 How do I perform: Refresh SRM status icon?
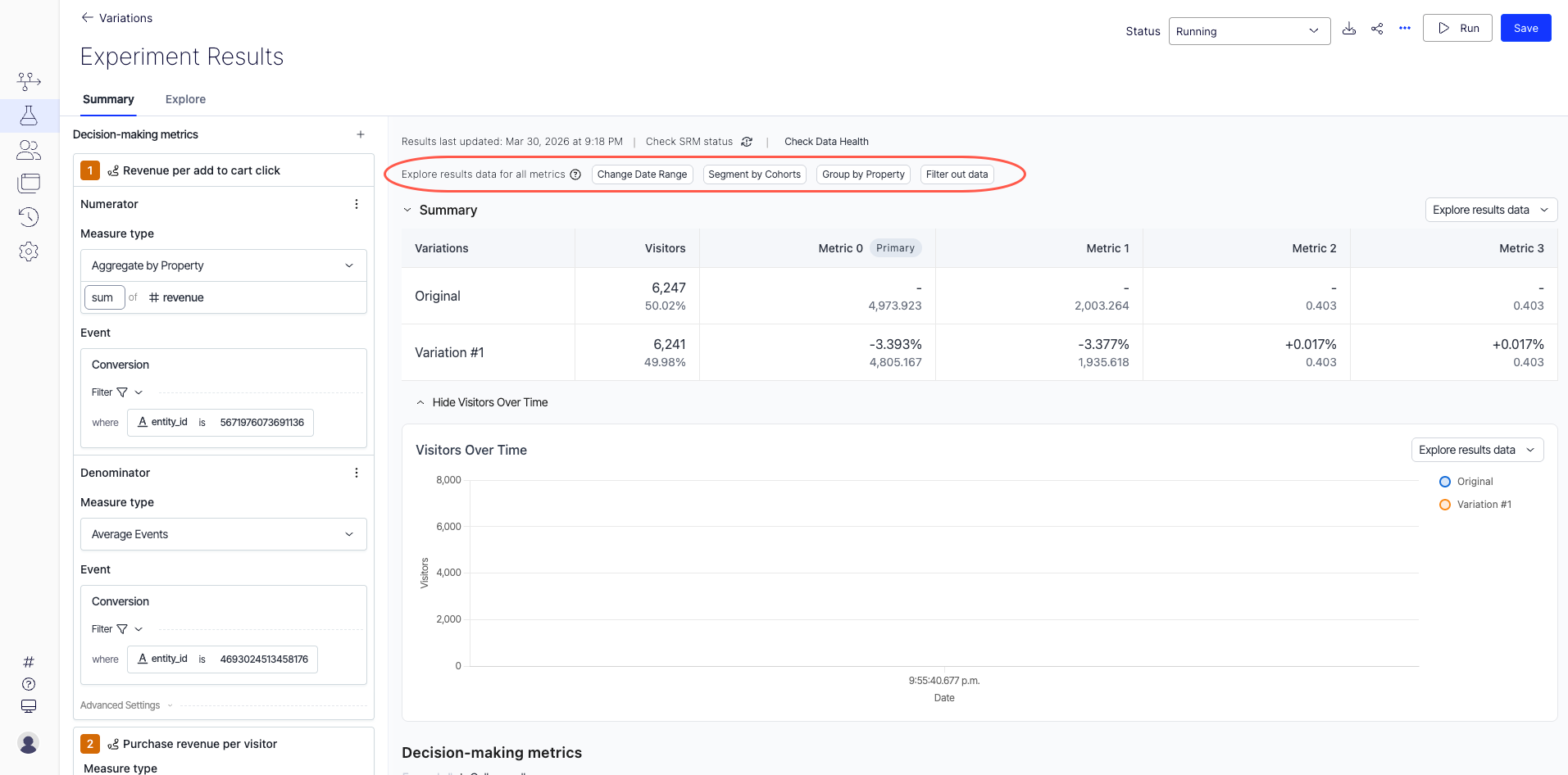pos(747,142)
